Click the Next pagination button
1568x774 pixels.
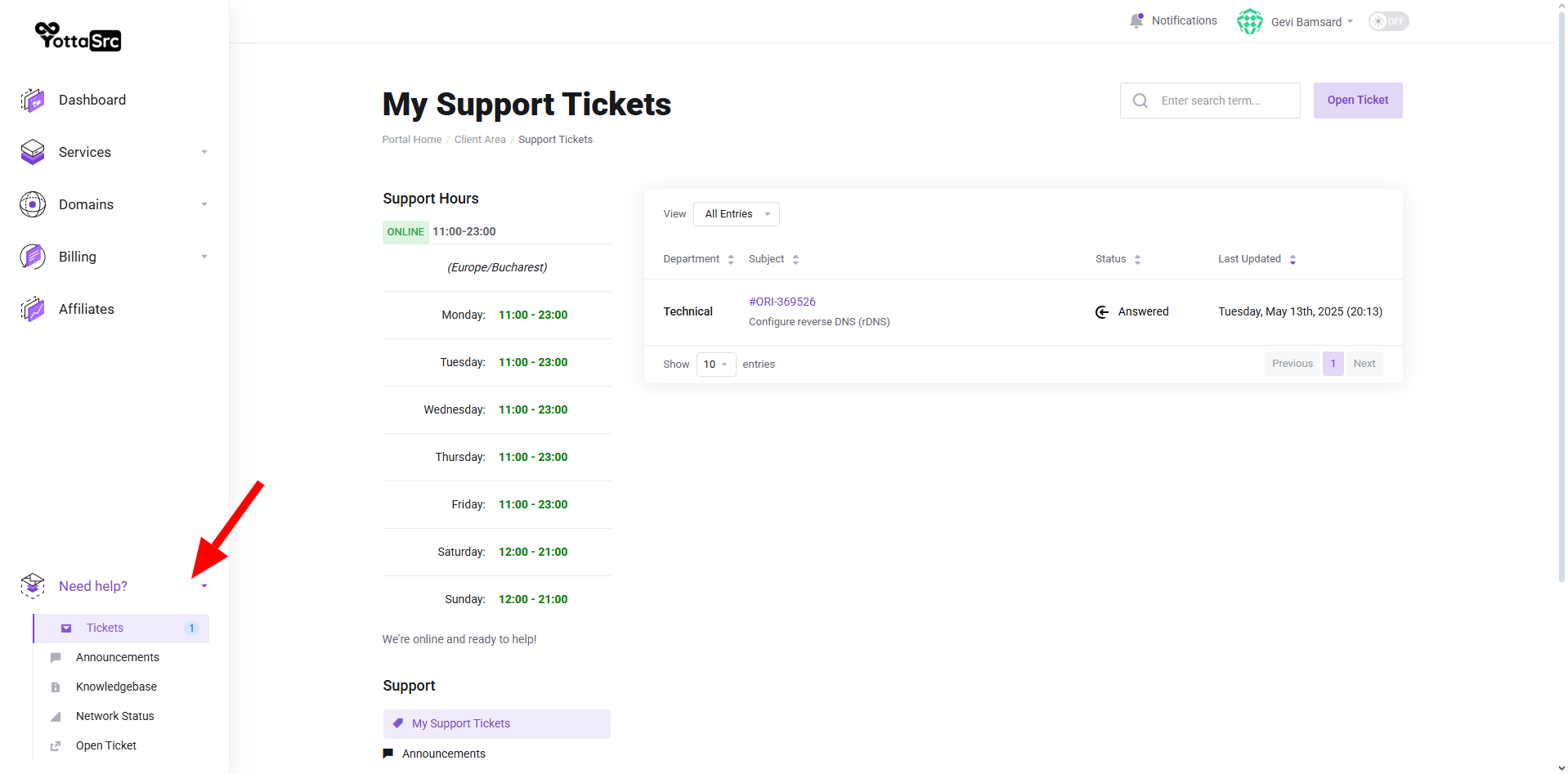click(1364, 364)
